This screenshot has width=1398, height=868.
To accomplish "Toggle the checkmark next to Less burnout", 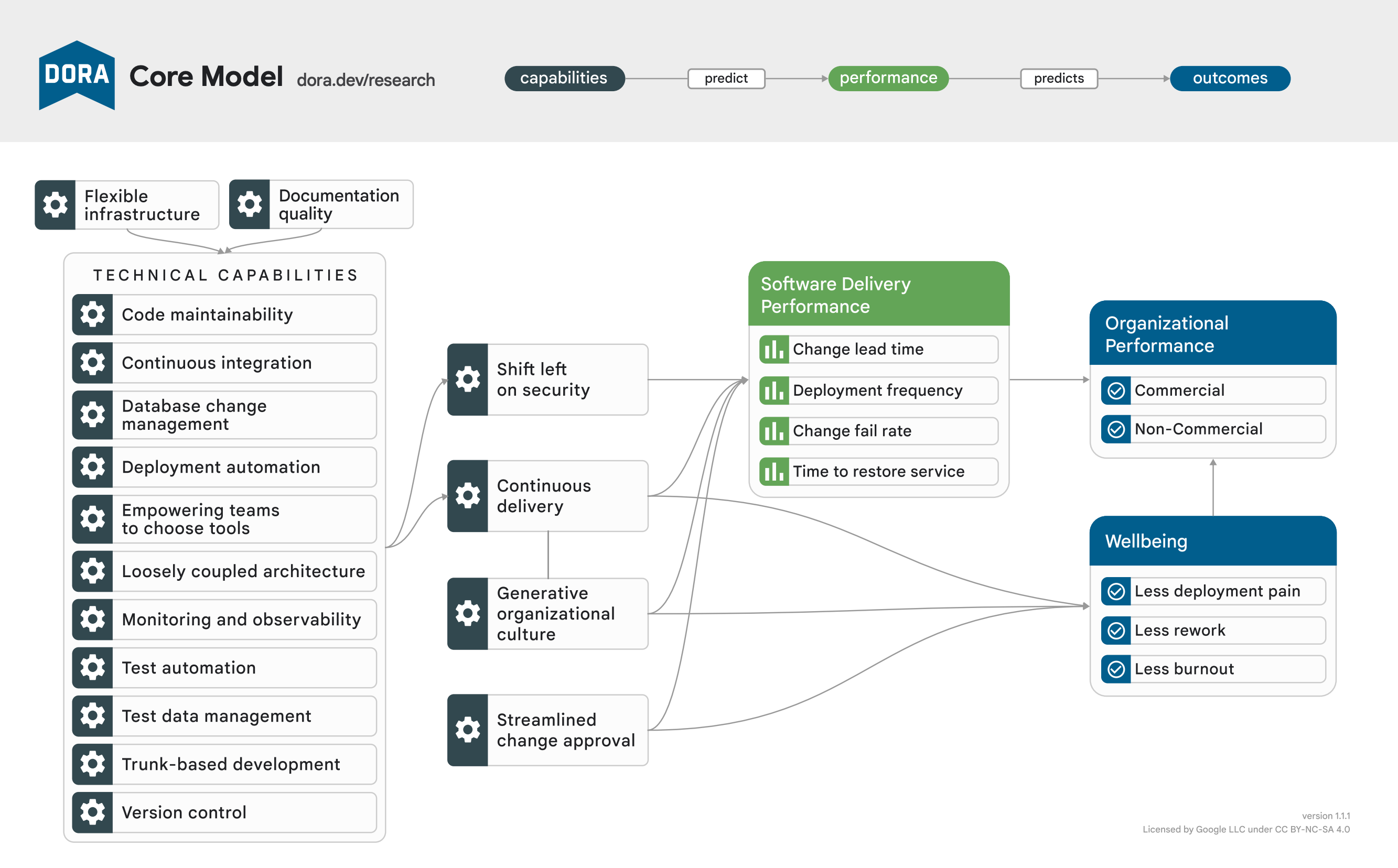I will point(1115,669).
